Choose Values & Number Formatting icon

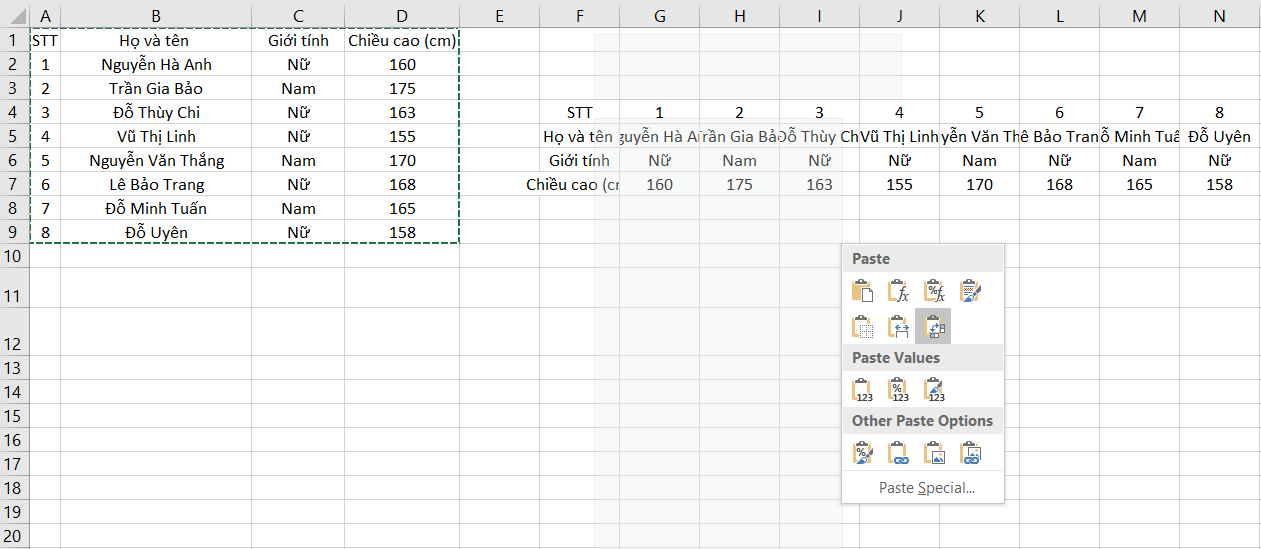898,390
